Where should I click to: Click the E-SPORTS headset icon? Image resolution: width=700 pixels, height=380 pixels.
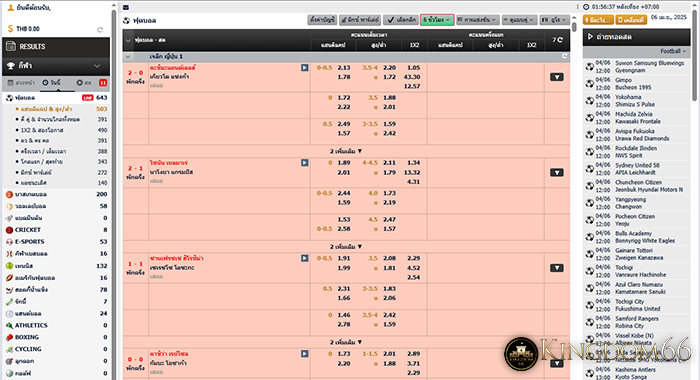(9, 242)
